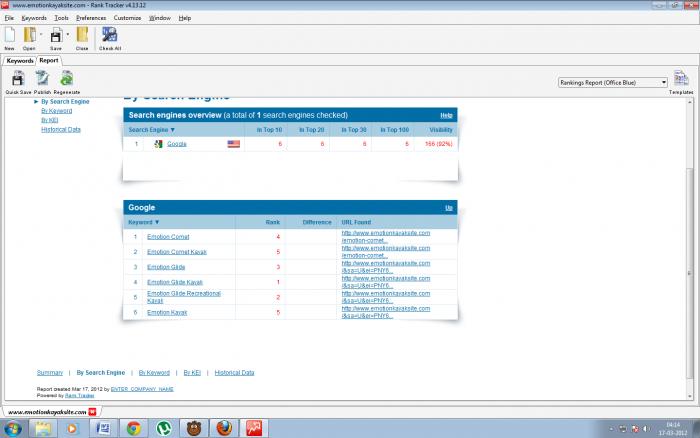Open the Templates icon
The height and width of the screenshot is (438, 700).
point(681,79)
